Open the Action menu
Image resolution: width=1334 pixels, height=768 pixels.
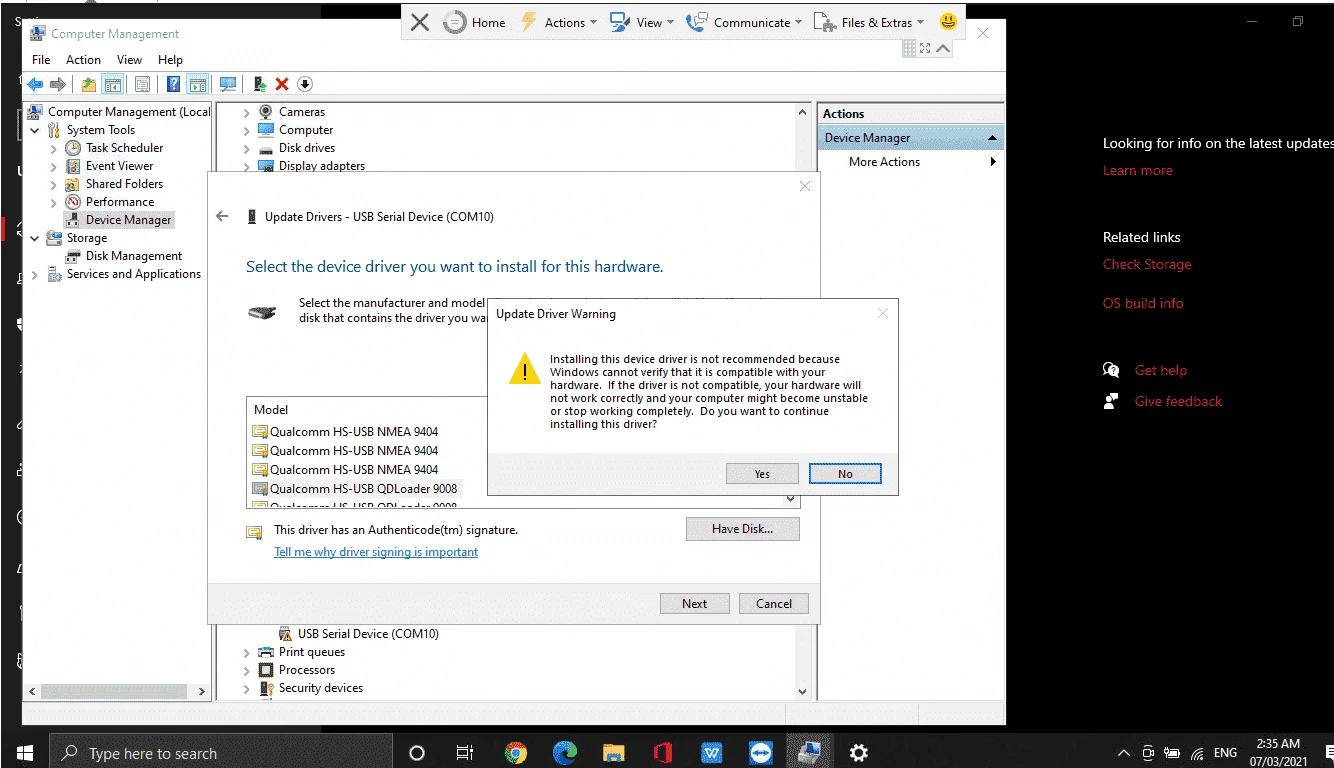83,60
